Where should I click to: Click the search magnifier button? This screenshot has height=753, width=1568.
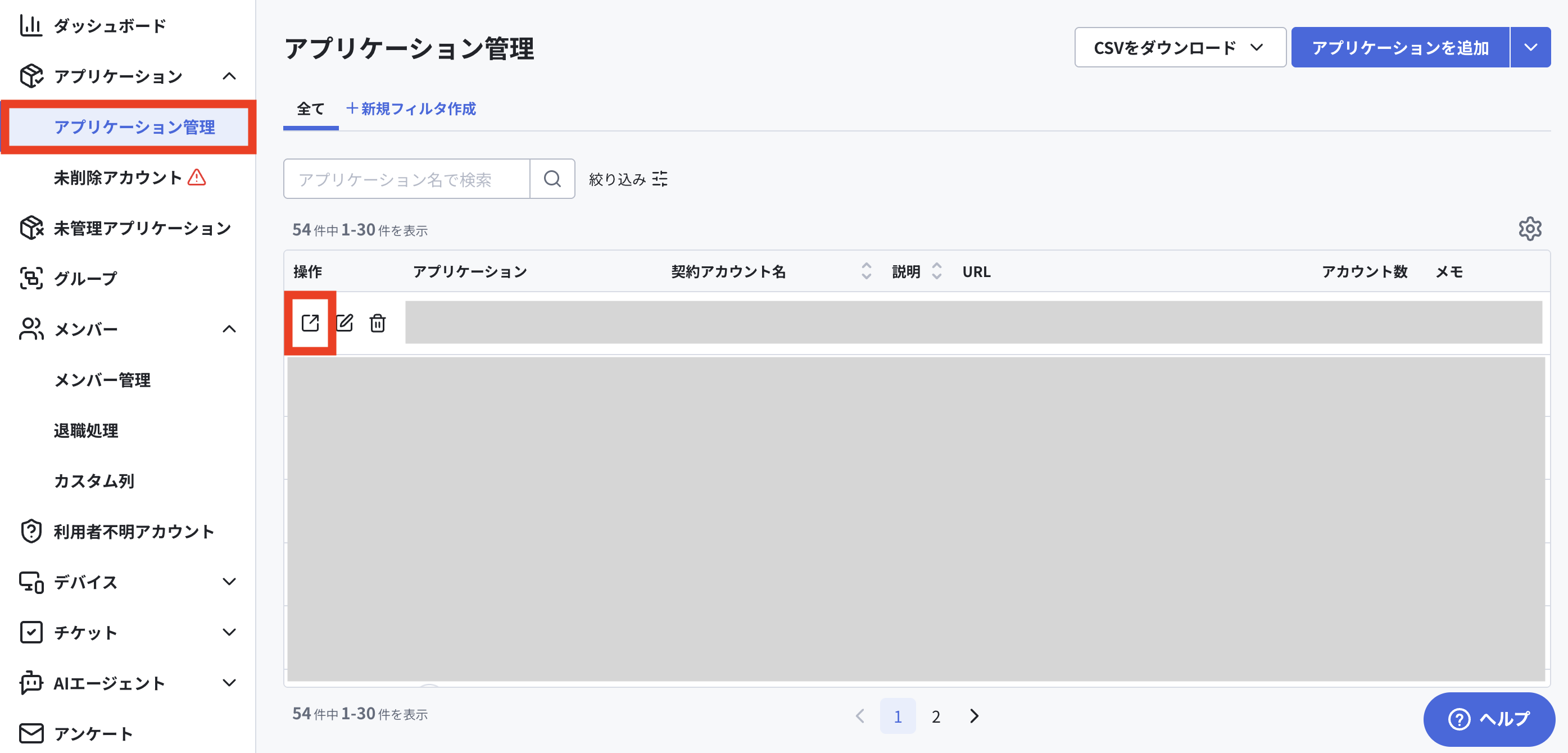point(552,178)
